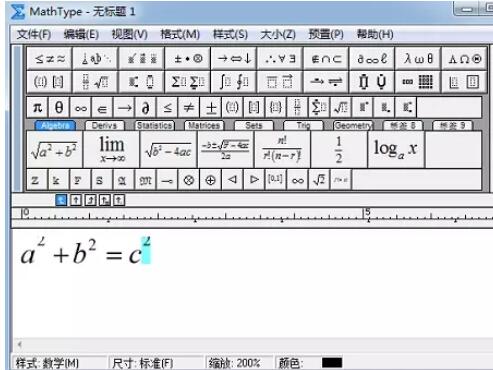
Task: Open the 视图(V) menu
Action: [129, 34]
